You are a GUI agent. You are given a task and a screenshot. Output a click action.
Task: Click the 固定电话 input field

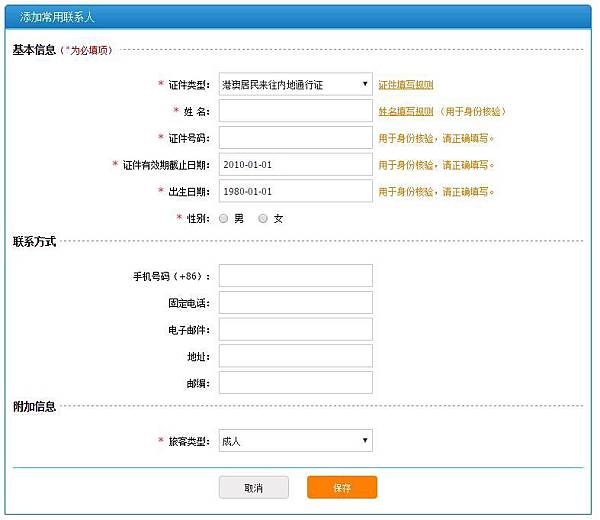[295, 303]
